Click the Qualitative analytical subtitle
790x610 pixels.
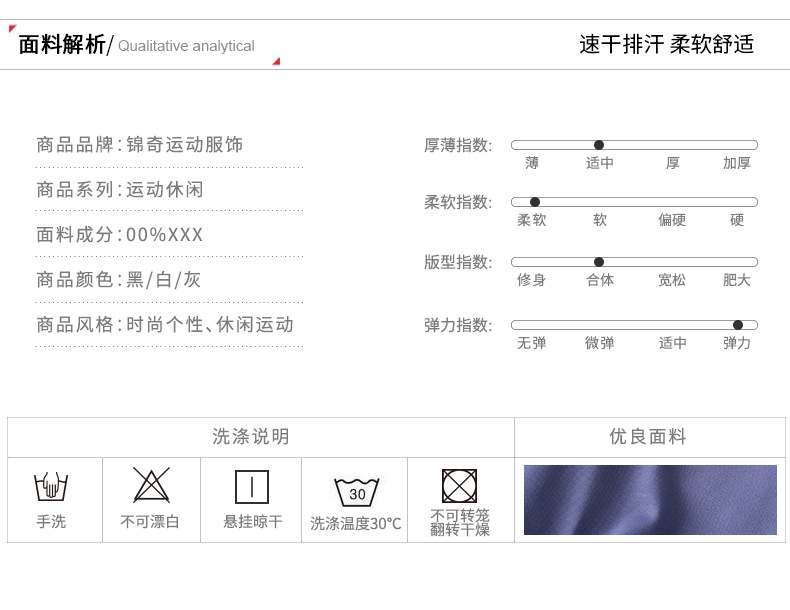tap(186, 46)
